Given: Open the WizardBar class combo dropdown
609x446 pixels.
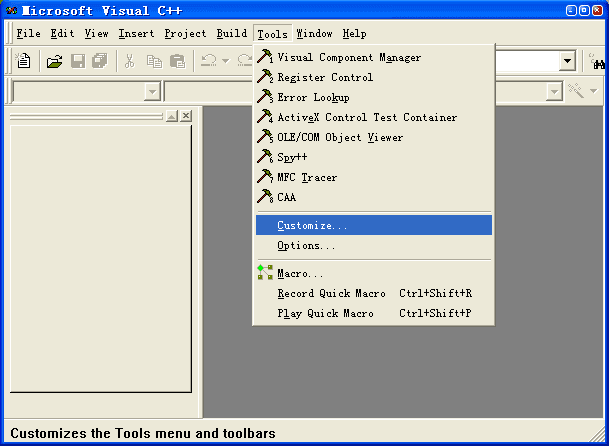Looking at the screenshot, I should point(152,92).
